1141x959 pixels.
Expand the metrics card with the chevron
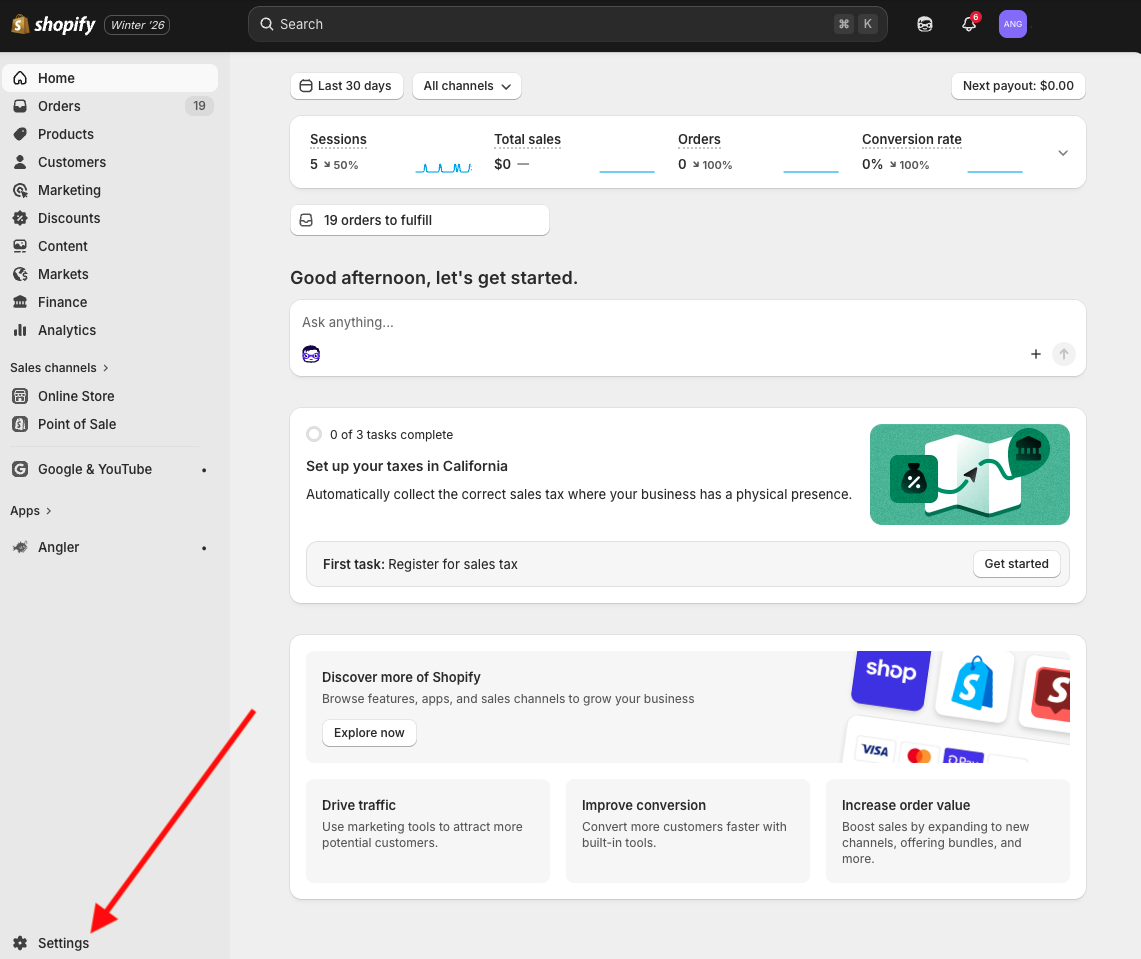coord(1062,153)
